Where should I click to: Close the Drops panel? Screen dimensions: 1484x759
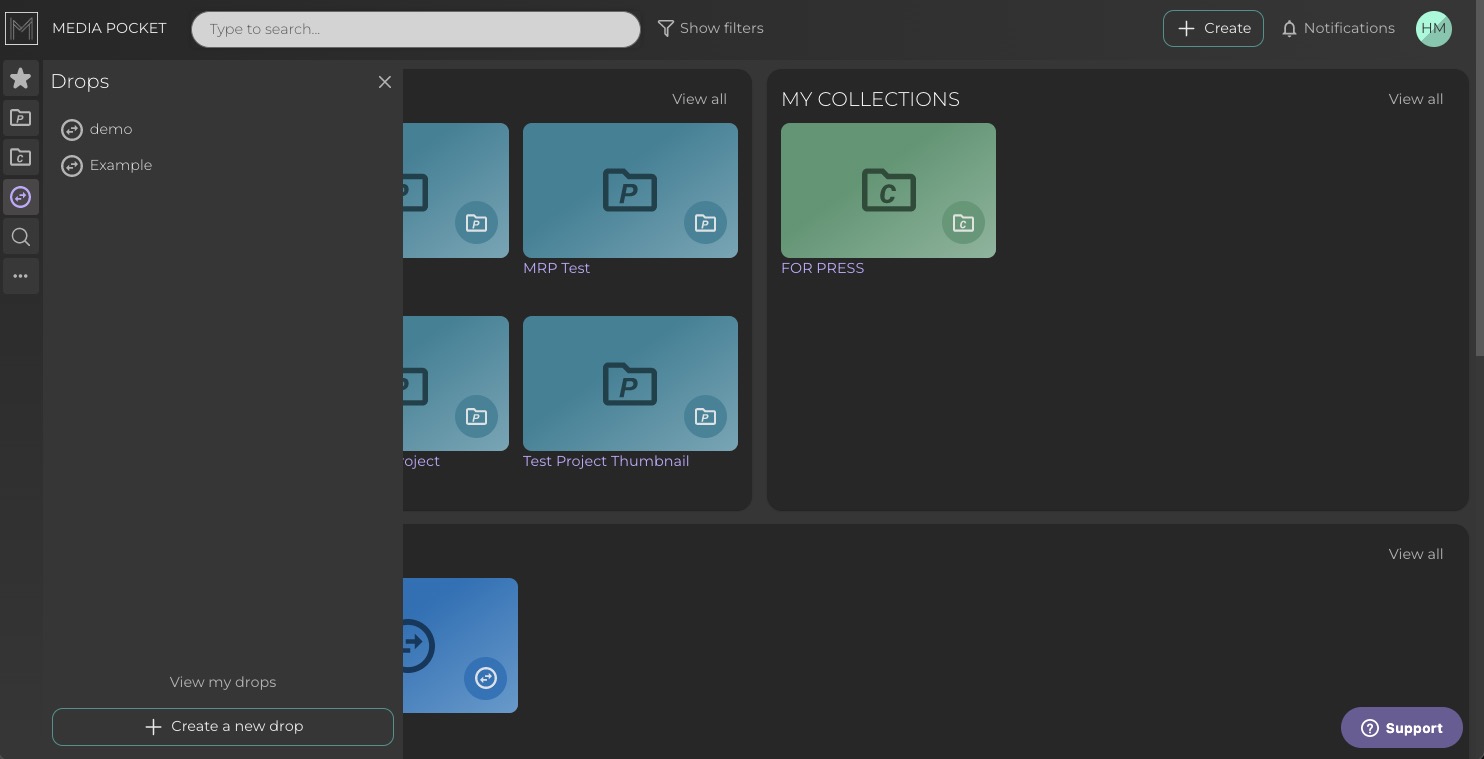pos(384,82)
